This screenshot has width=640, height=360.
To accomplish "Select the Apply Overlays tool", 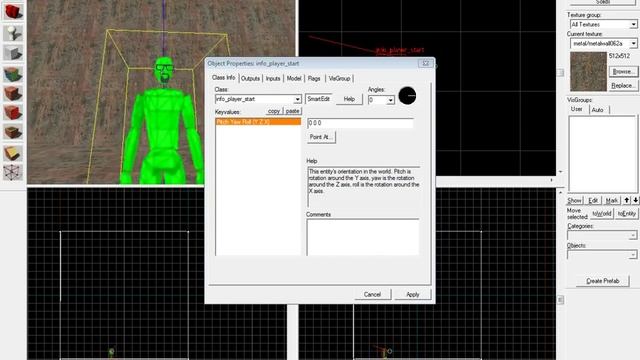I will coord(13,132).
